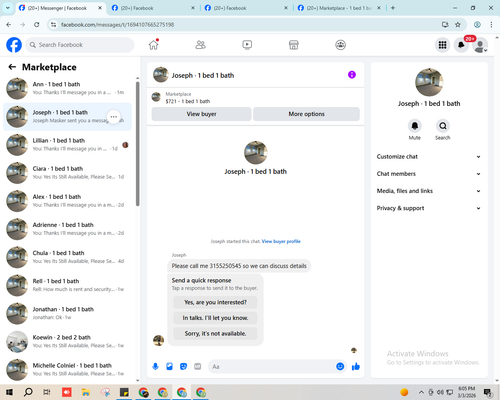The height and width of the screenshot is (400, 500).
Task: Choose a sticker icon in composer
Action: tap(183, 367)
